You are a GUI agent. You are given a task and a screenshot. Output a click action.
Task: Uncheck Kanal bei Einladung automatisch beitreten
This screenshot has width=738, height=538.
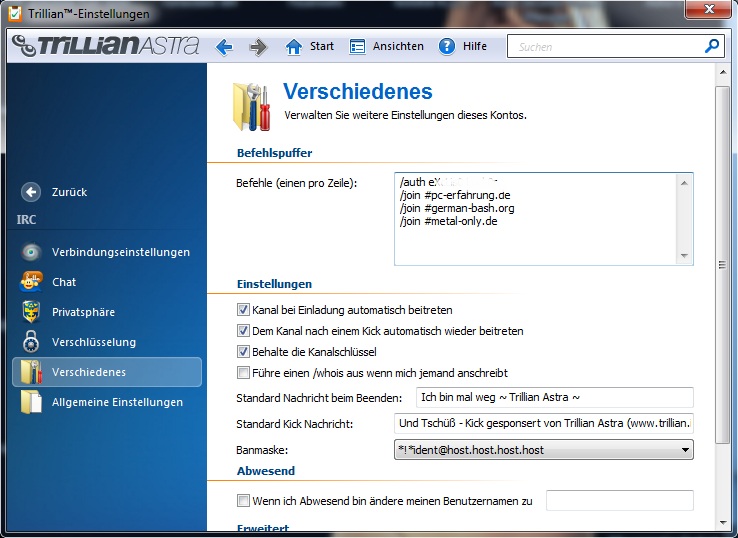point(243,310)
